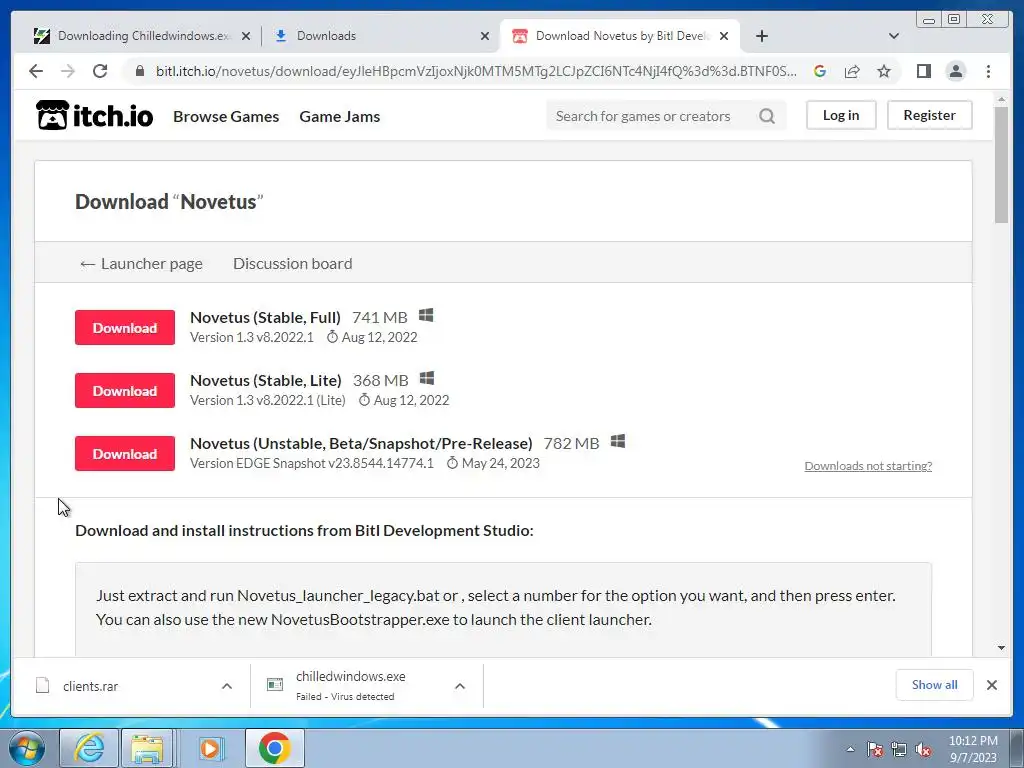Open Chrome three-dot menu
The image size is (1024, 768).
(x=988, y=71)
